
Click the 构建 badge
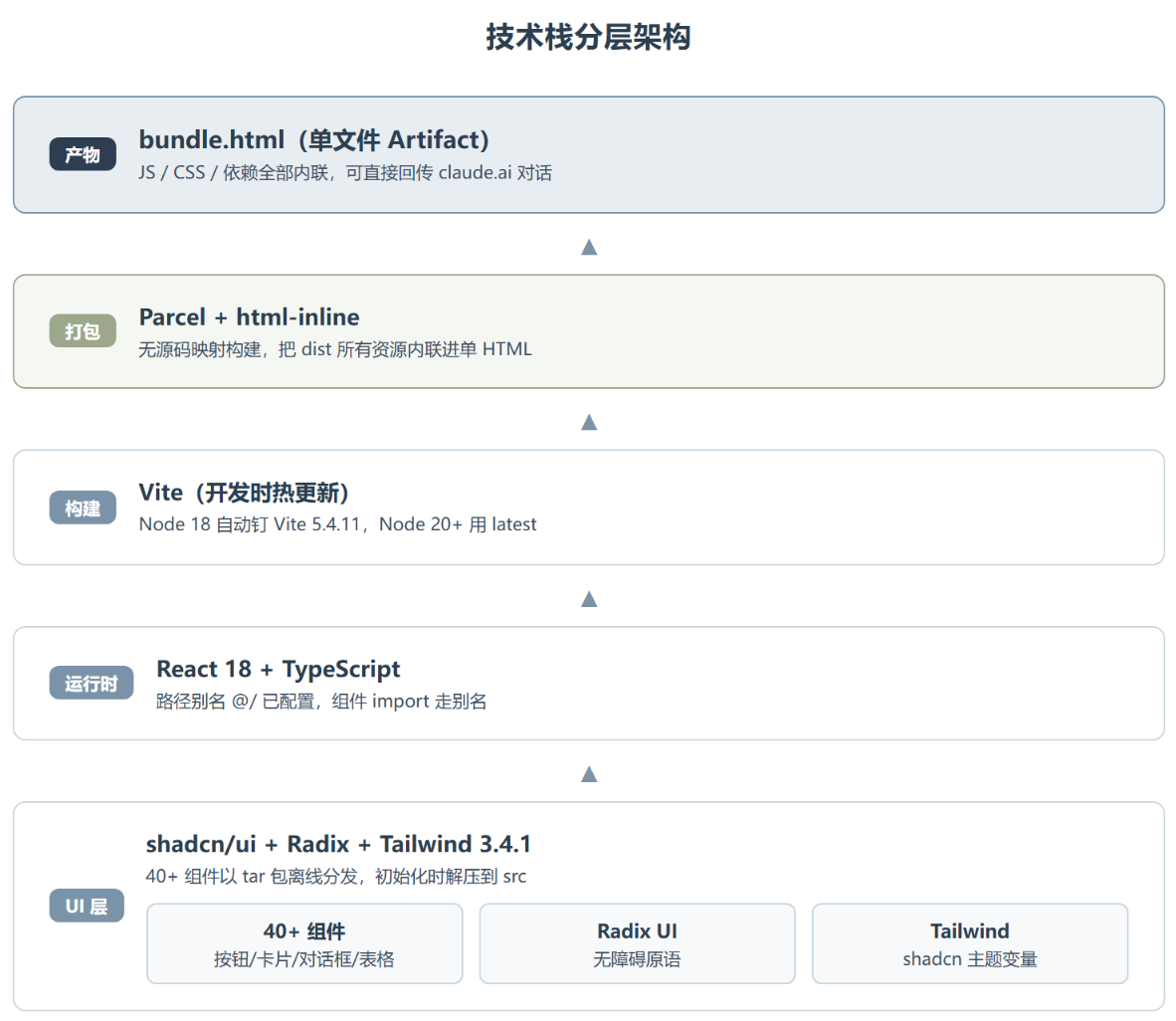[83, 508]
